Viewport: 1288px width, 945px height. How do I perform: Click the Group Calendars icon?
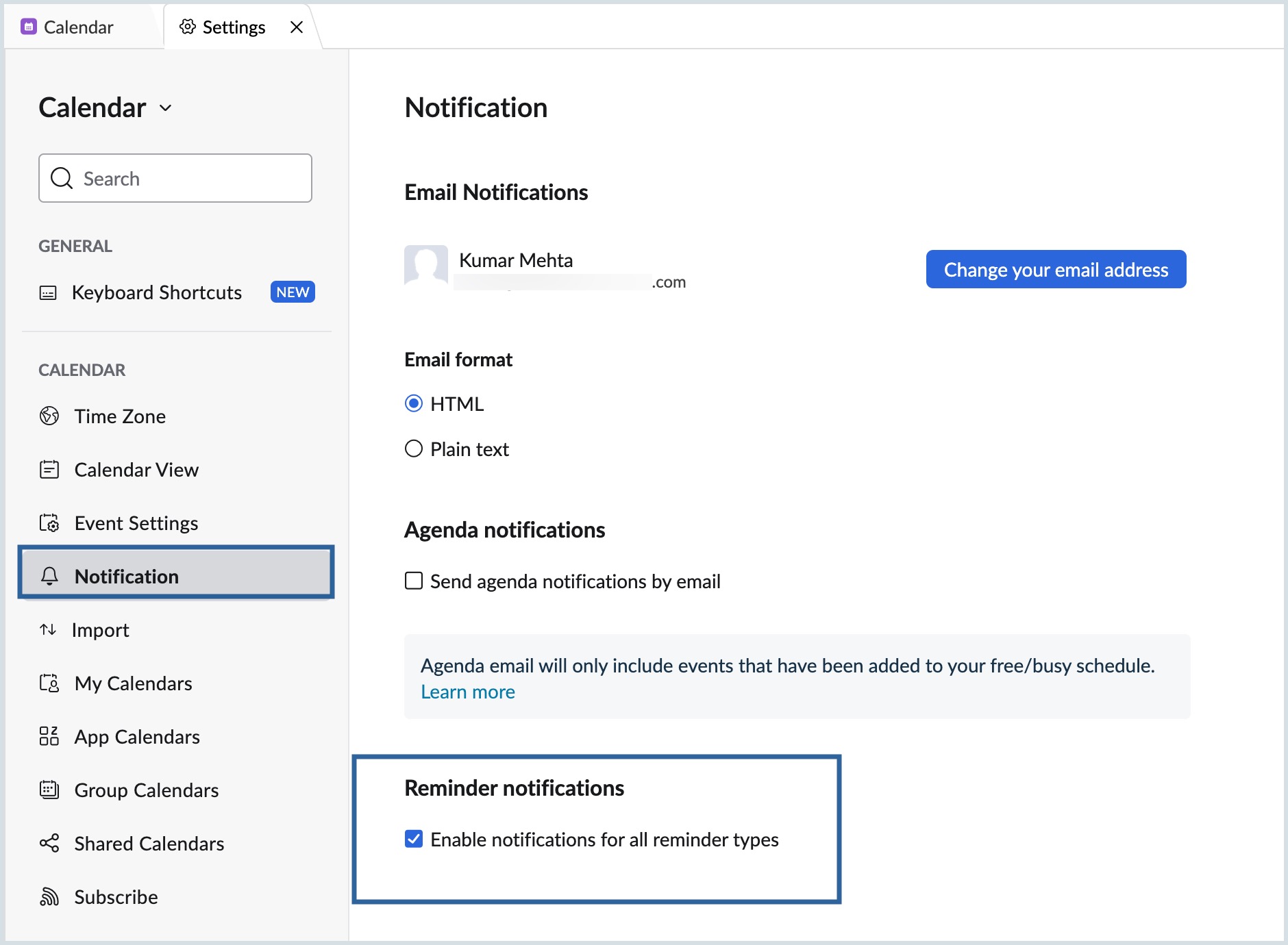(x=49, y=790)
